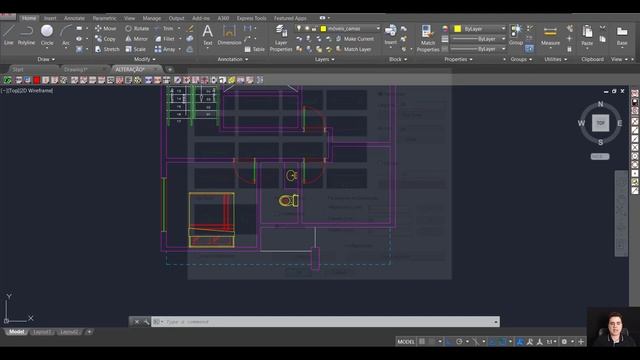Click the green first icon in custom toolbar
The image size is (640, 360).
[x=7, y=80]
